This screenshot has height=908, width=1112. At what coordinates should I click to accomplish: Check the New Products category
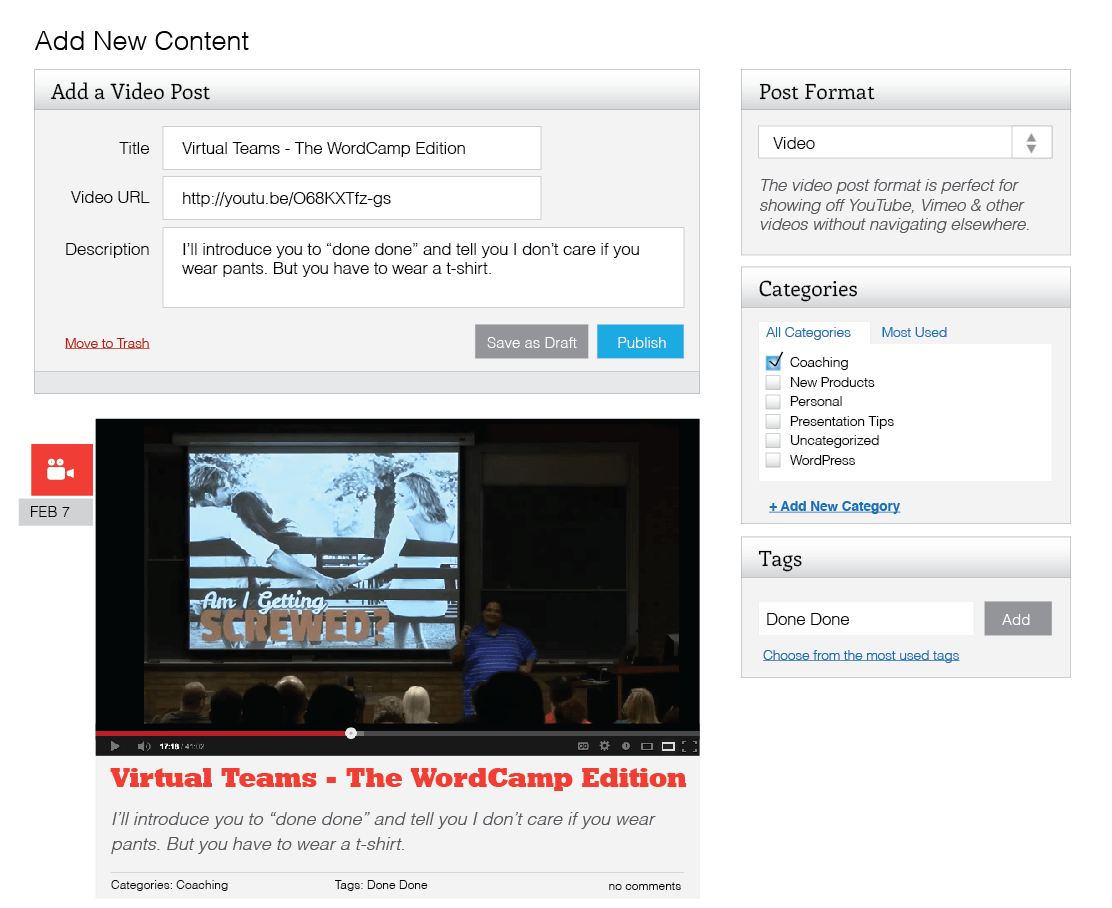coord(773,382)
